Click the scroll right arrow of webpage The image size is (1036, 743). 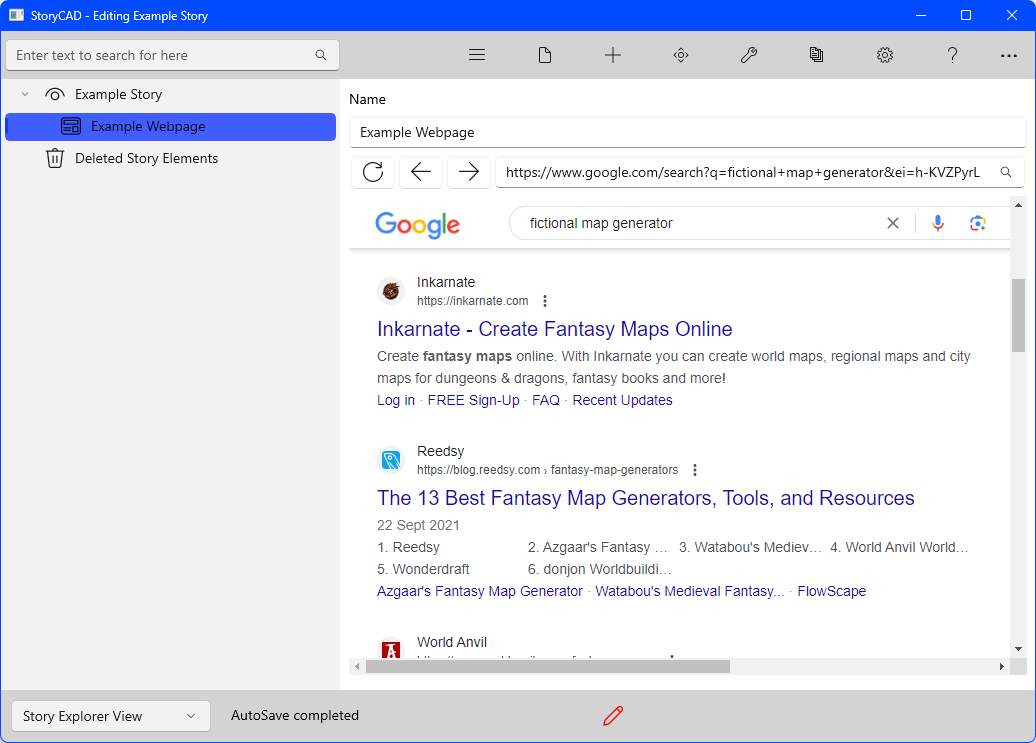coord(1002,667)
